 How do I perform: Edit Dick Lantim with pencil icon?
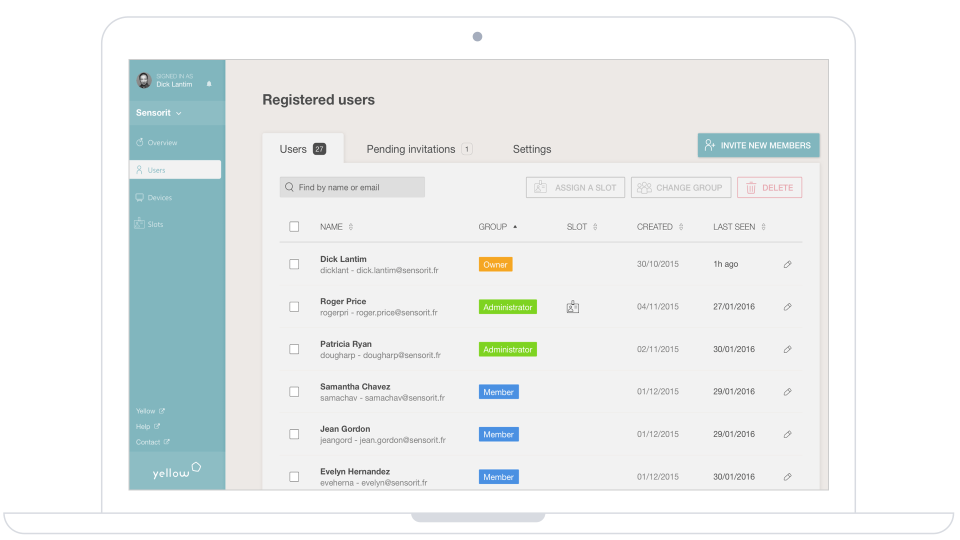(x=787, y=264)
